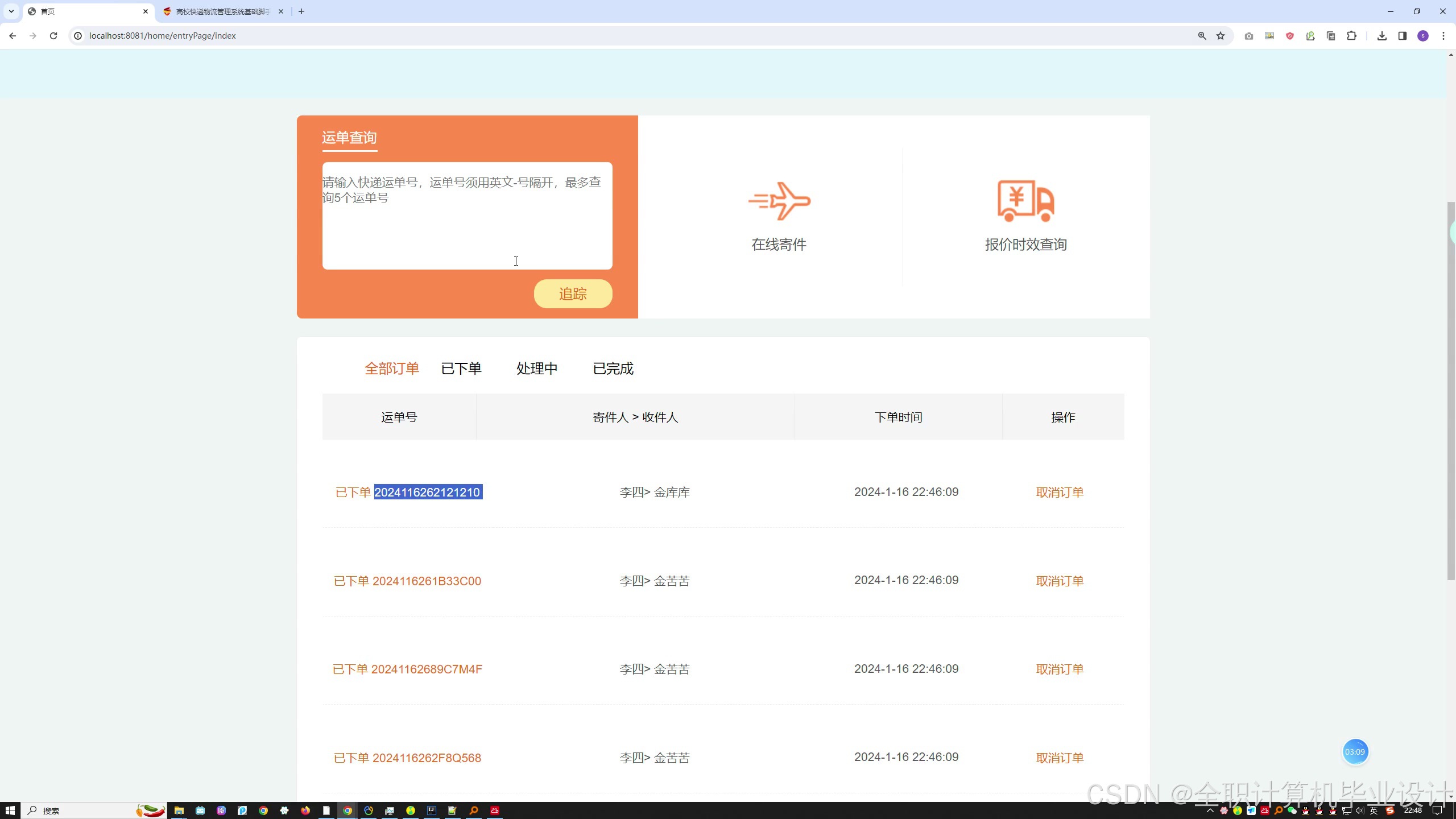The image size is (1456, 819).
Task: Open the Chrome three-dot menu
Action: pyautogui.click(x=1443, y=36)
